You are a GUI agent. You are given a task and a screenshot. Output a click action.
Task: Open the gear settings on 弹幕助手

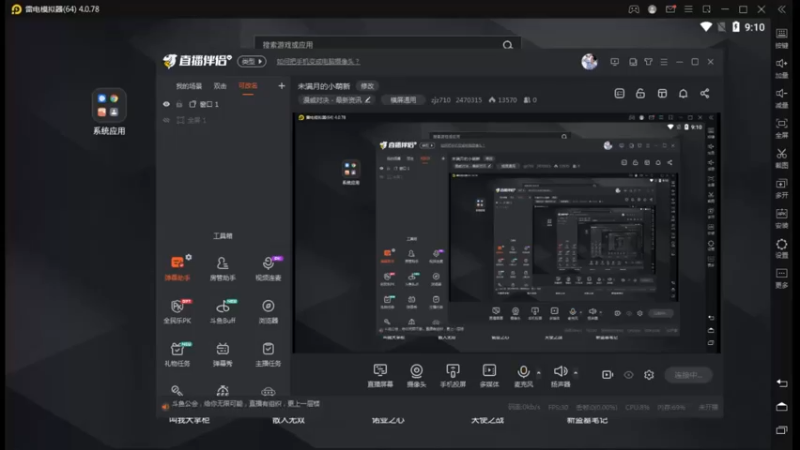tap(189, 257)
